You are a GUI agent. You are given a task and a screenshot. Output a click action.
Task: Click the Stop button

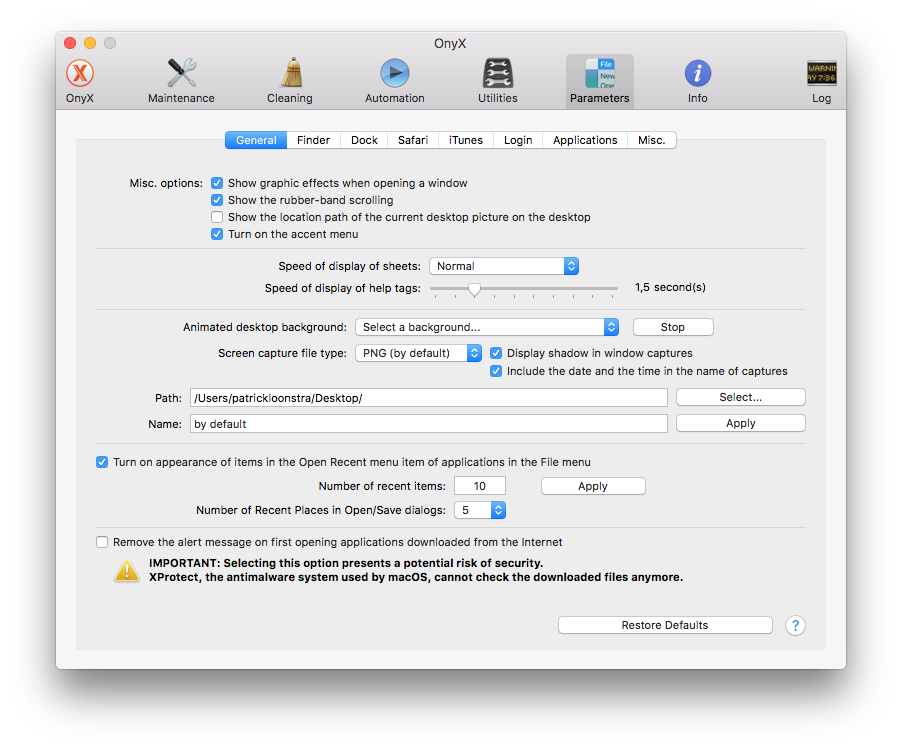tap(673, 327)
